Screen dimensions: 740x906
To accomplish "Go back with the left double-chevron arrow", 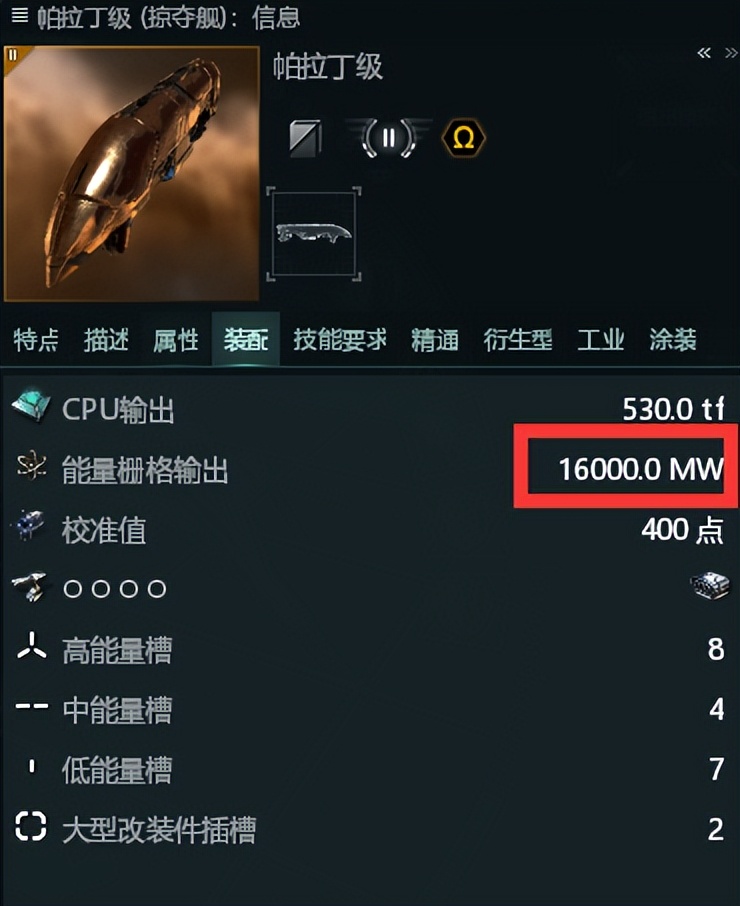I will point(704,54).
